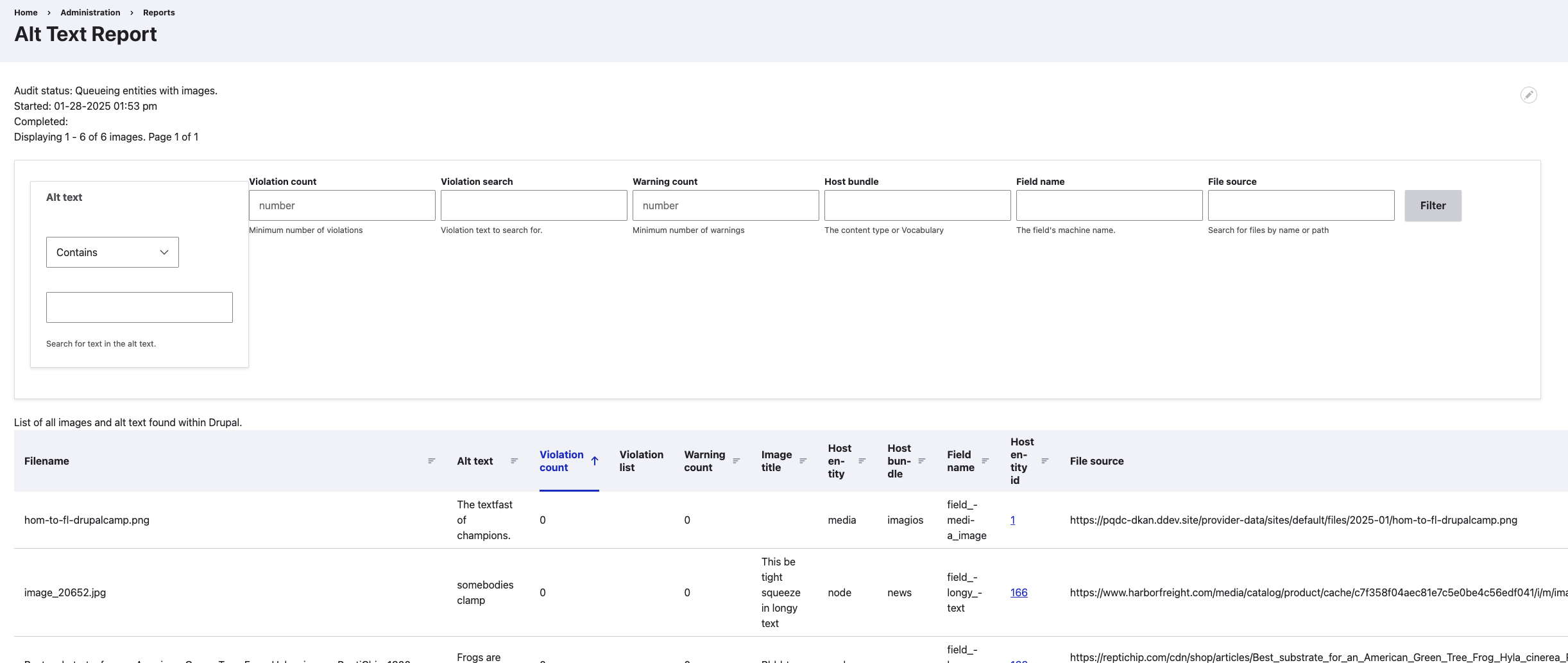This screenshot has width=1568, height=663.
Task: Focus the Violation count number field
Action: [x=341, y=205]
